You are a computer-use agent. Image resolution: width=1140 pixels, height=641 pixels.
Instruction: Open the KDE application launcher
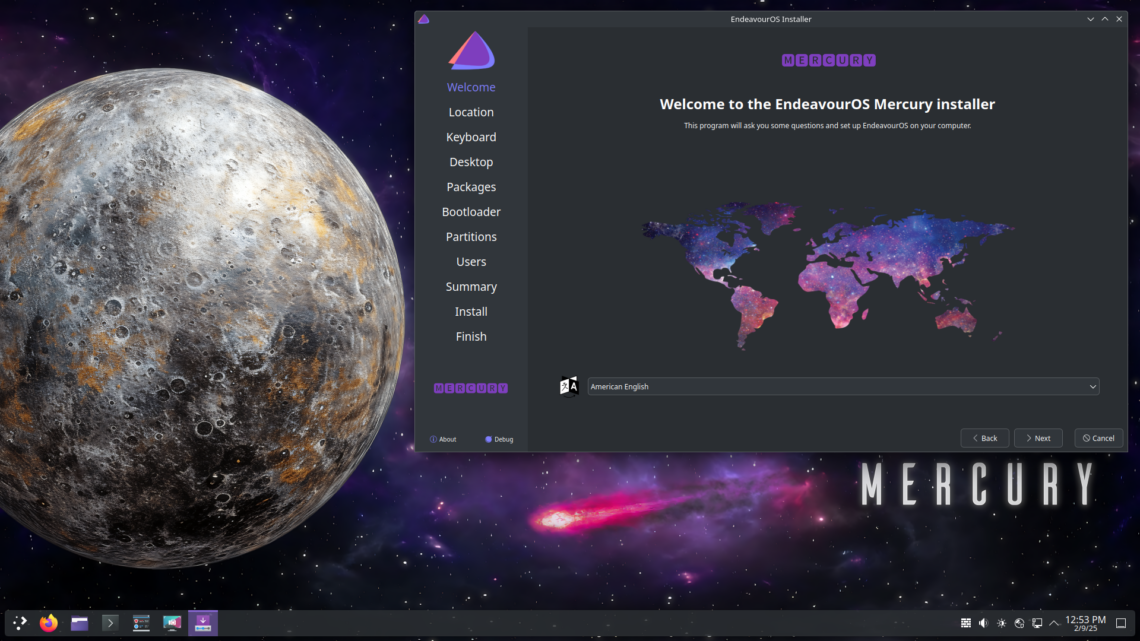(20, 623)
